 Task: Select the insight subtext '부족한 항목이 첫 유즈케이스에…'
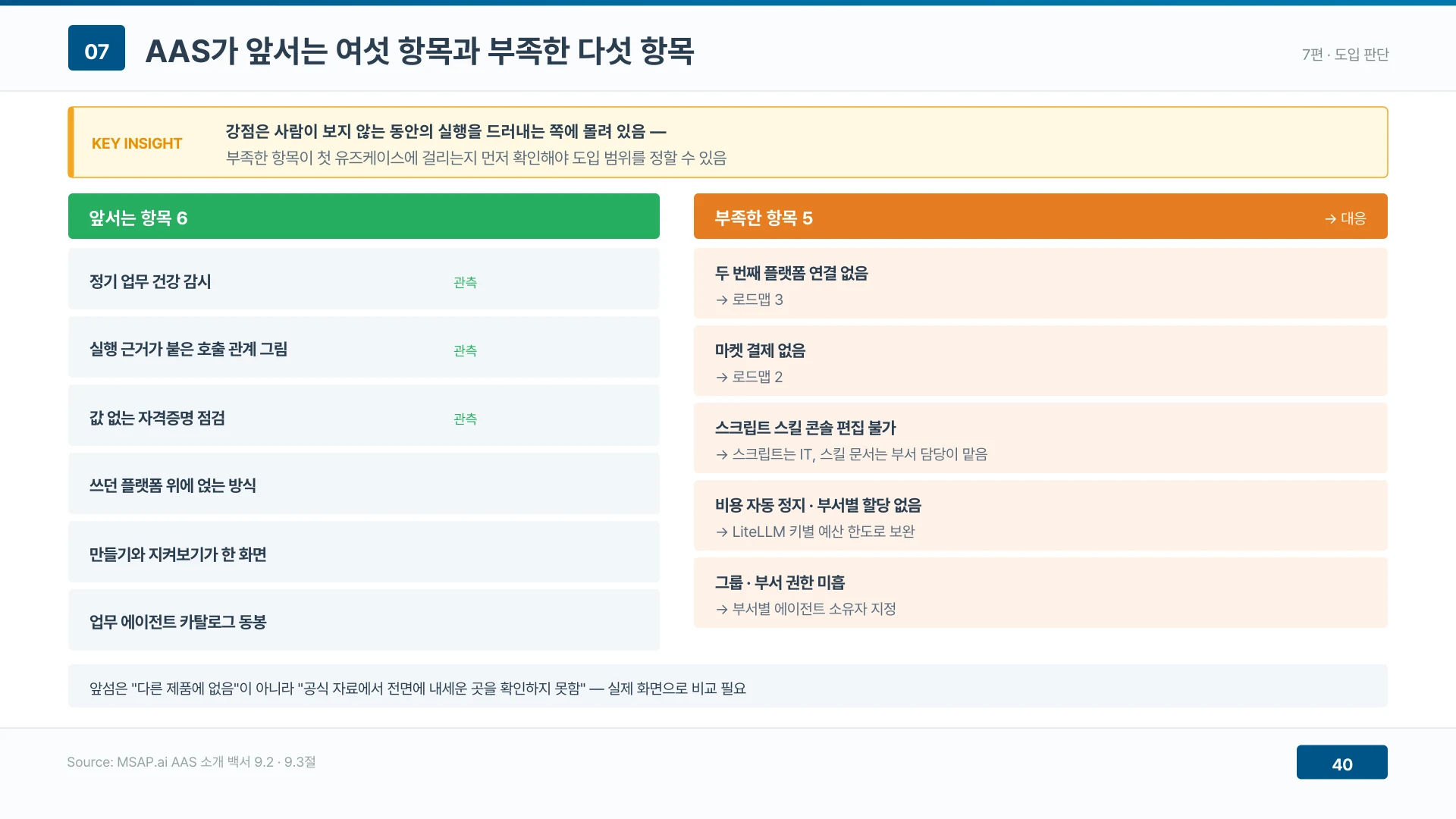point(476,158)
